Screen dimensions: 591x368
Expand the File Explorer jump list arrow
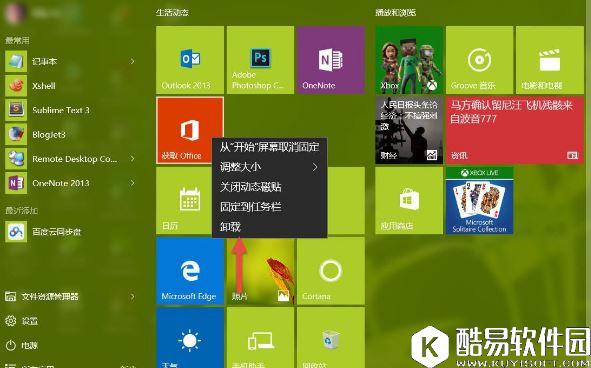(132, 296)
